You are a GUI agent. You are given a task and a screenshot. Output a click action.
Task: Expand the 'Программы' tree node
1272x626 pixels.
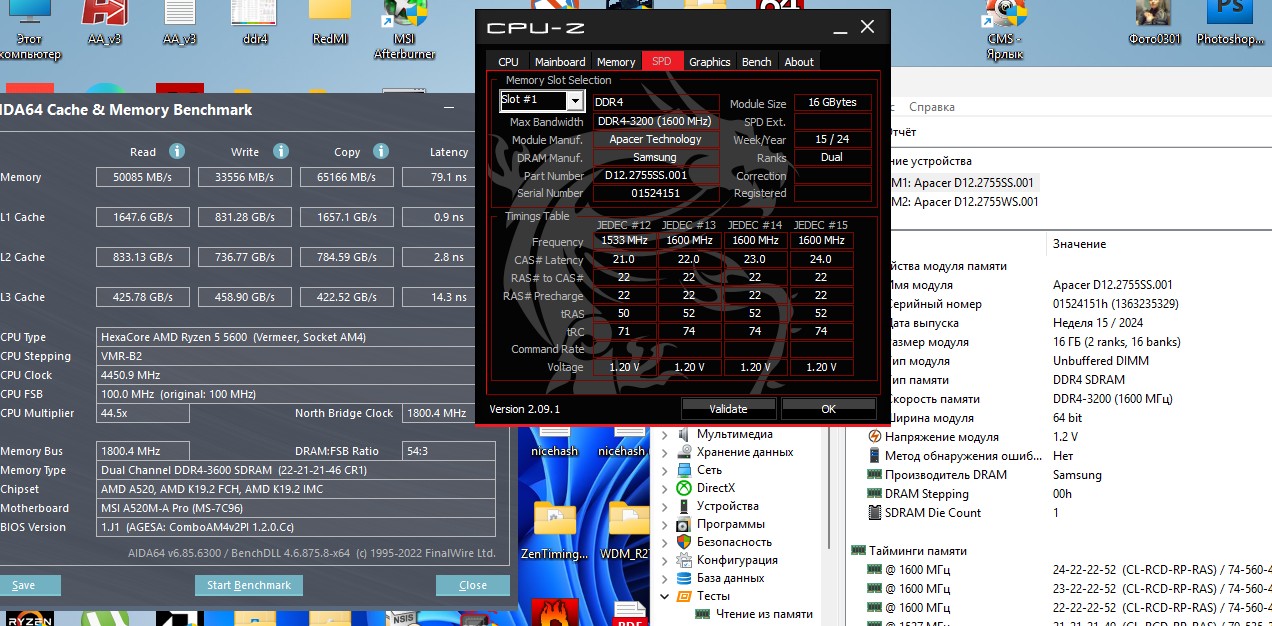coord(664,524)
